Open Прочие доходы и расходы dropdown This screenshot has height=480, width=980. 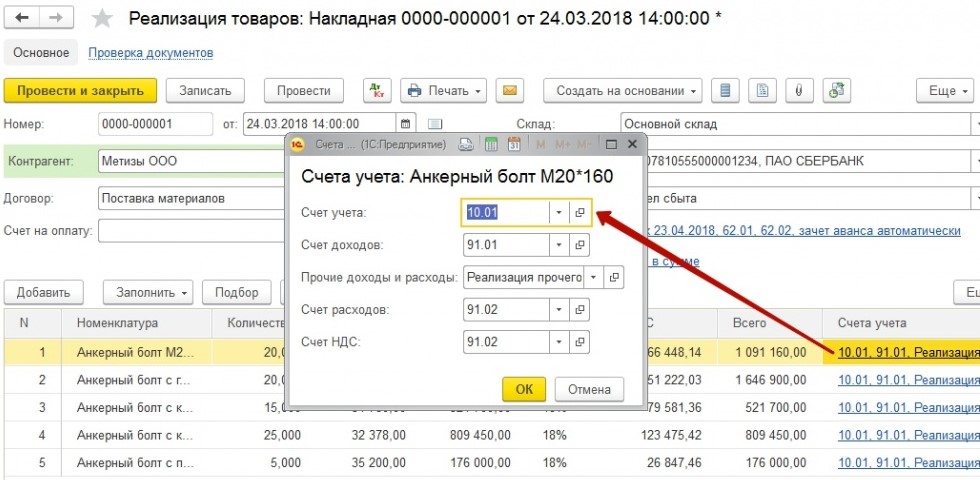(x=594, y=277)
